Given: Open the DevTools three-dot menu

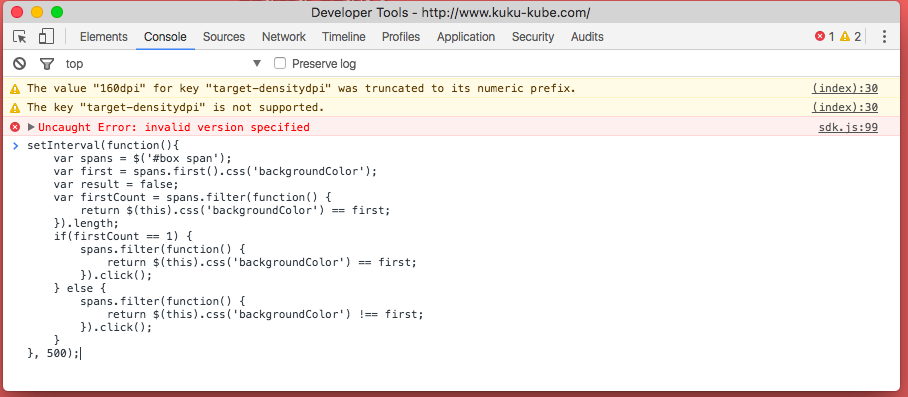Looking at the screenshot, I should pos(884,37).
